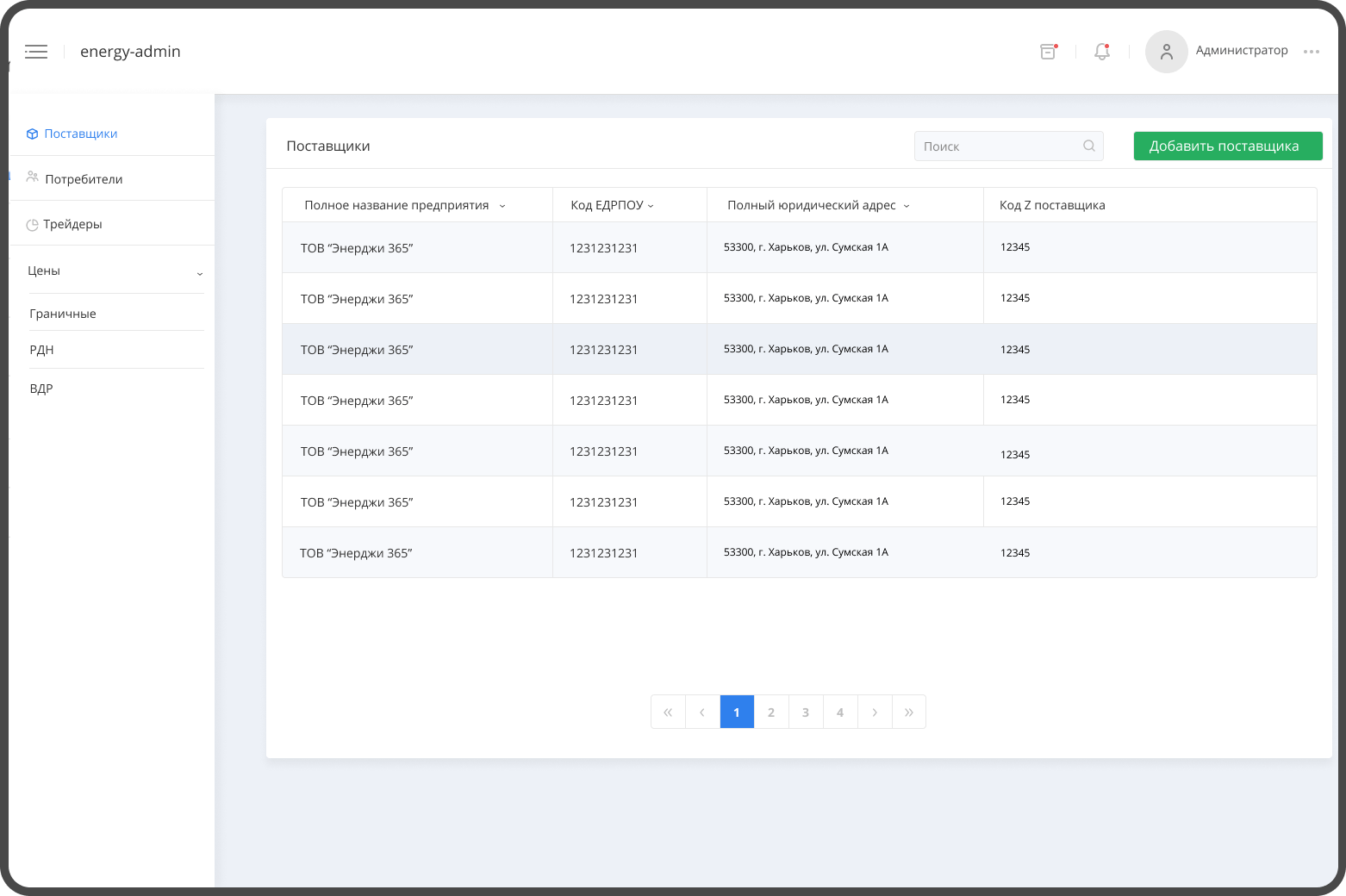Go to the first page double-arrow
The height and width of the screenshot is (896, 1346).
668,712
